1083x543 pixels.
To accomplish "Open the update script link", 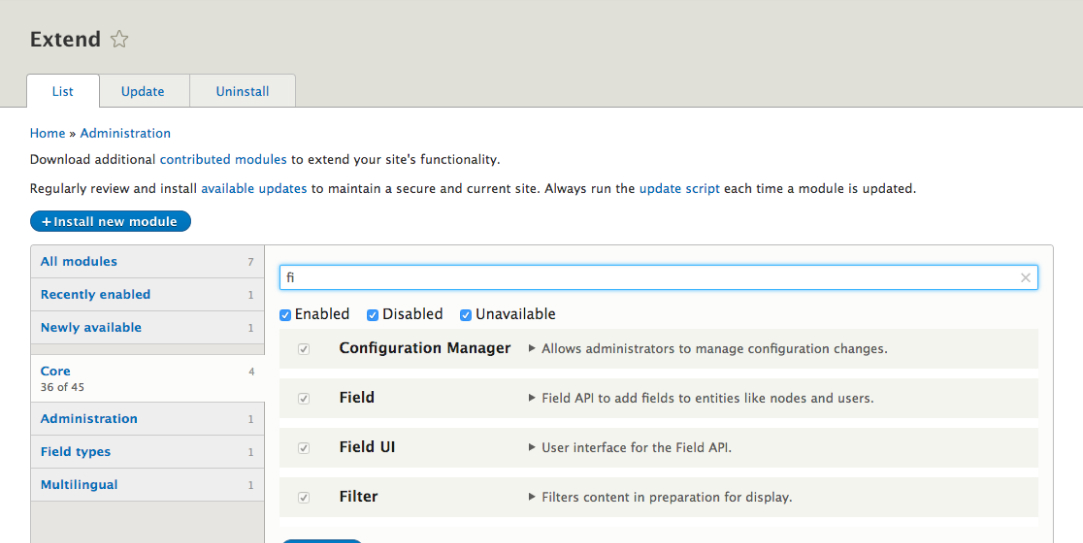I will point(679,188).
